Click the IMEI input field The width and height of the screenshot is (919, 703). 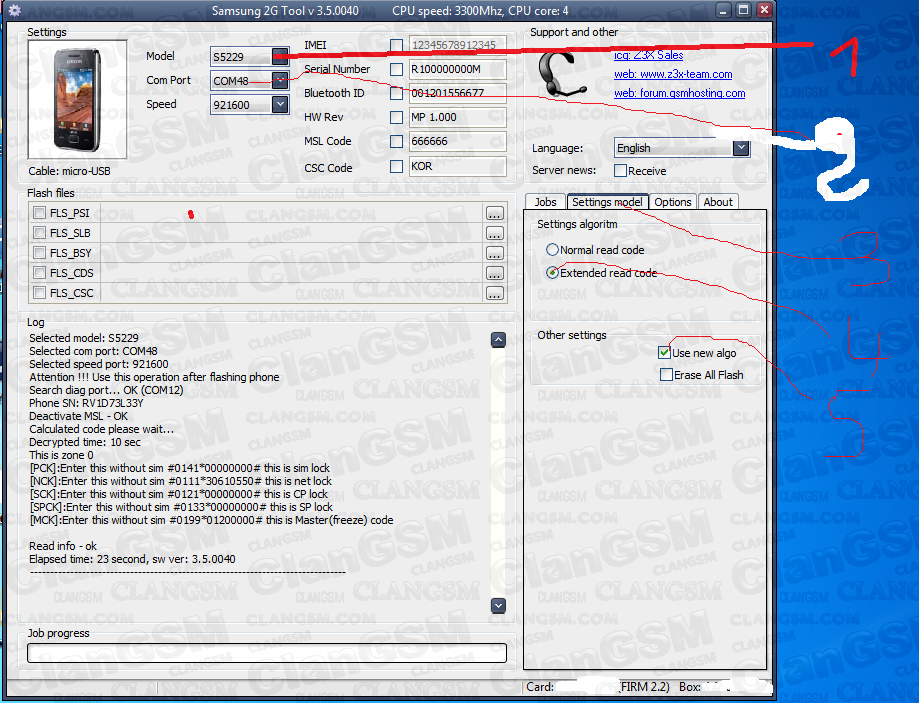(457, 45)
